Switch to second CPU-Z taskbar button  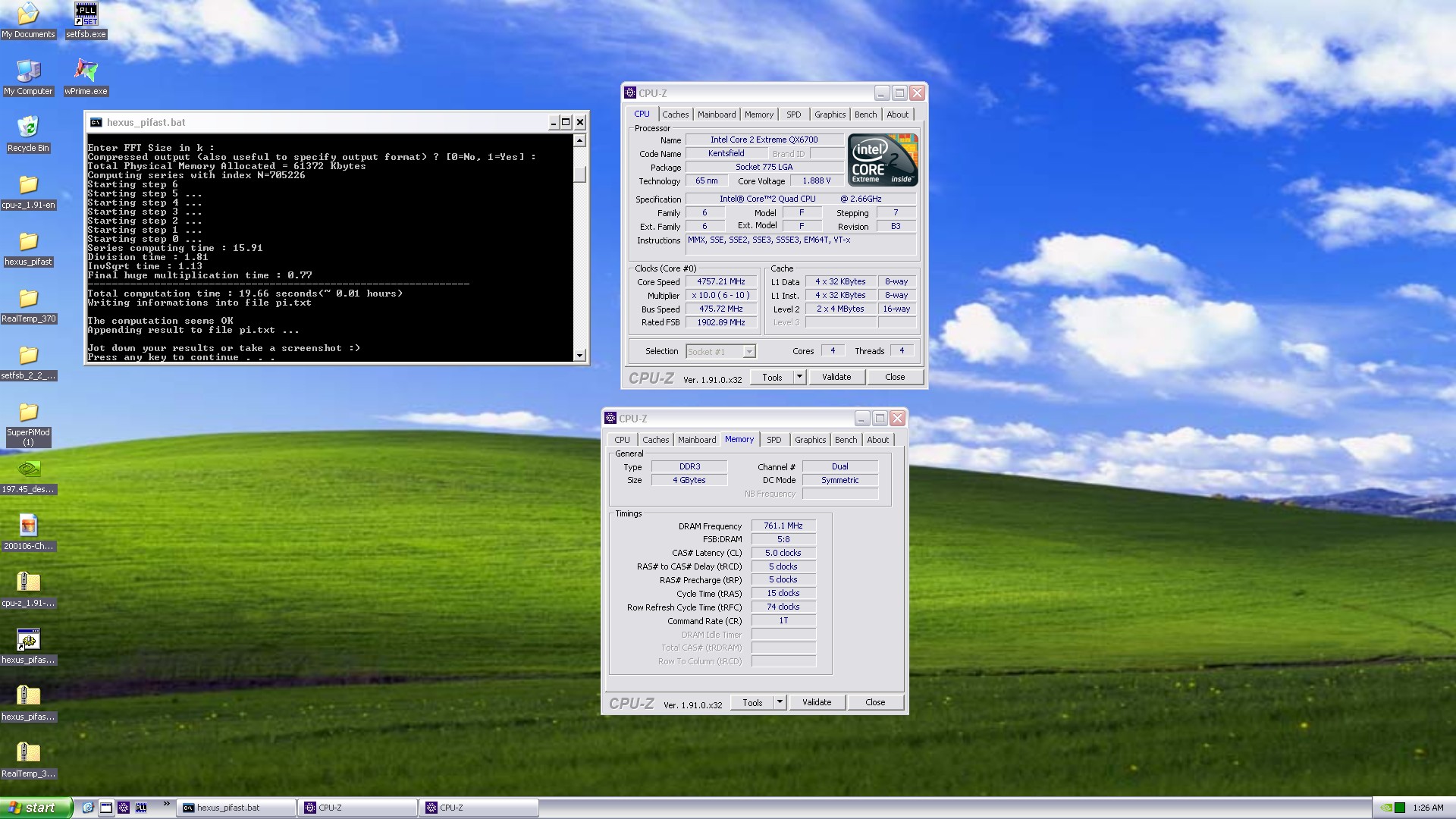click(479, 808)
